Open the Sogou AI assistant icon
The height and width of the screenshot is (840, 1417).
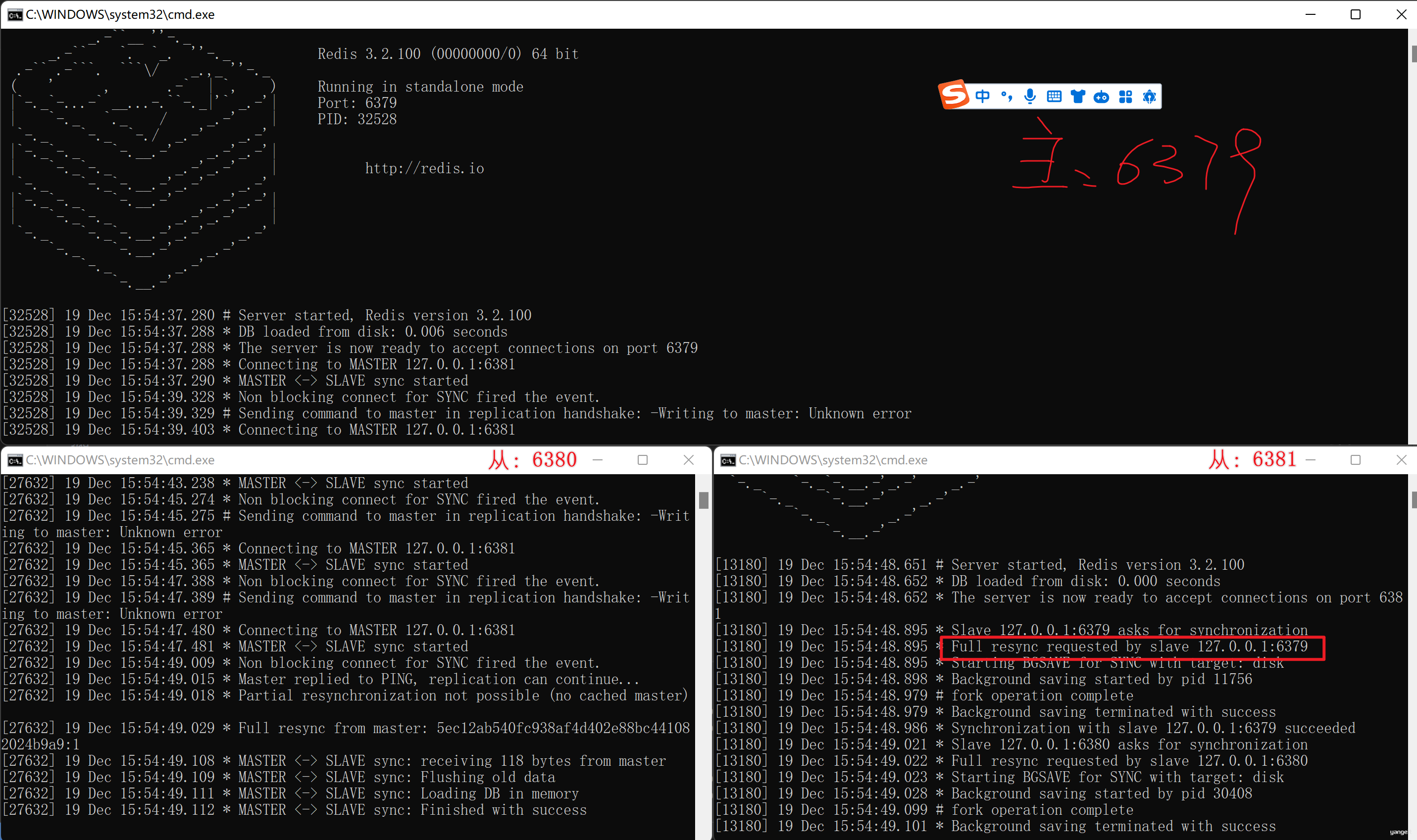pos(1149,97)
